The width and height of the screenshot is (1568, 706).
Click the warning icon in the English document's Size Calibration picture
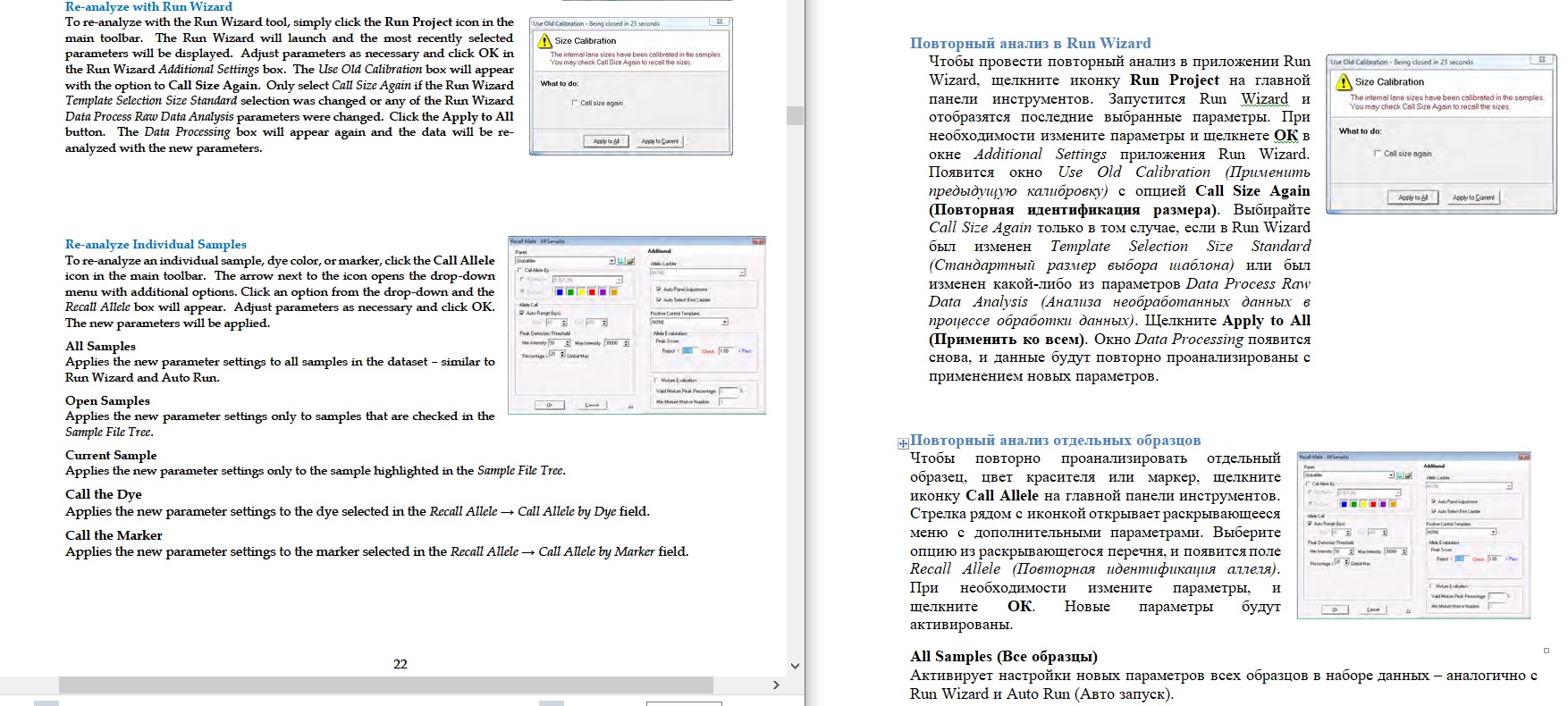544,41
